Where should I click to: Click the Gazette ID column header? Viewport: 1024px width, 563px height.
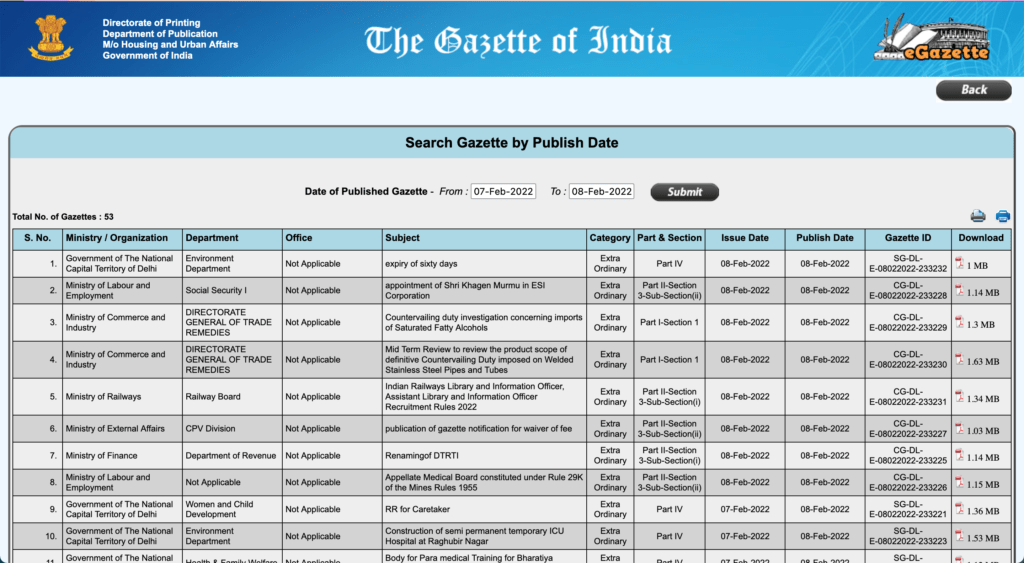[907, 238]
